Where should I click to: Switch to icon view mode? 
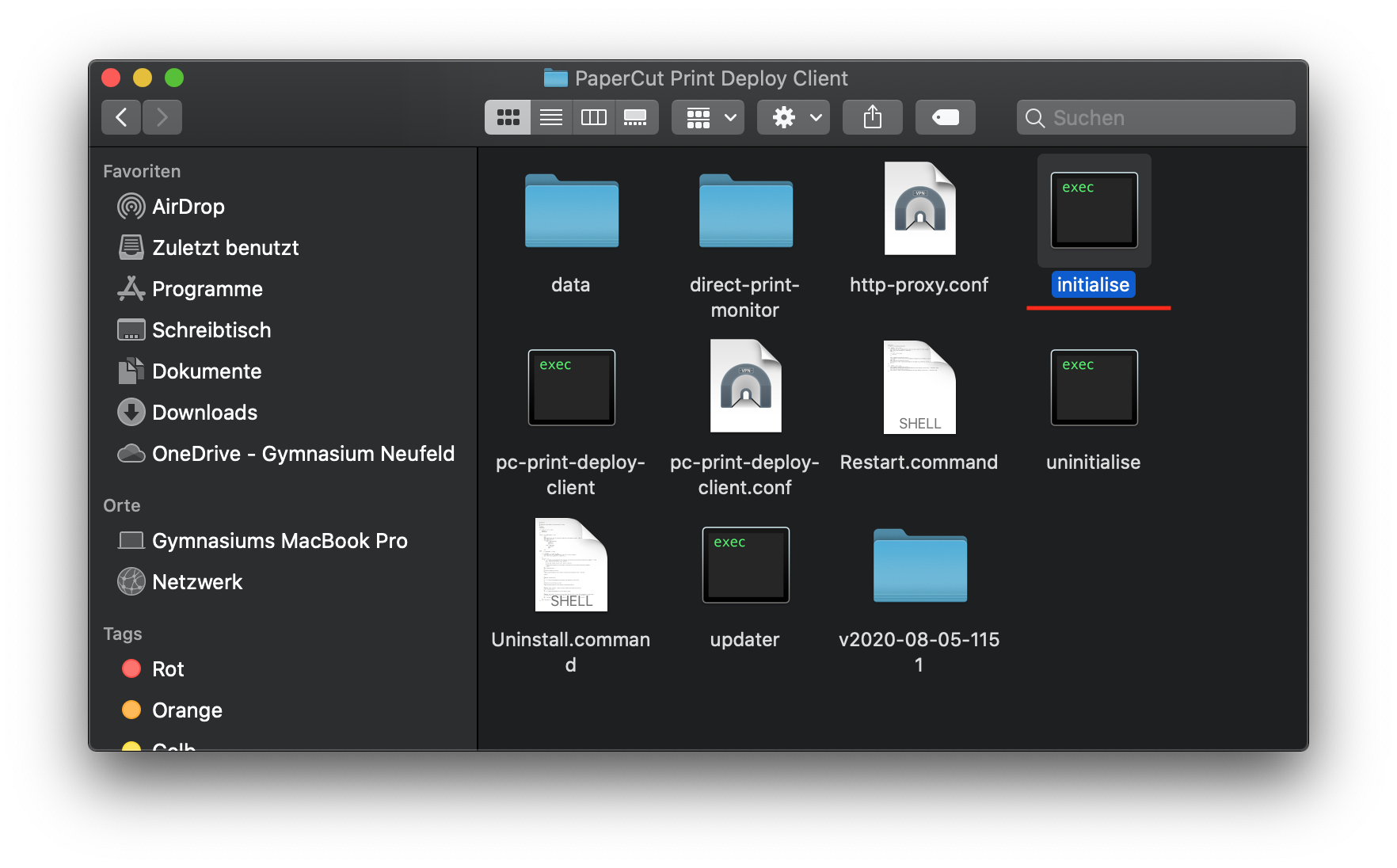(x=508, y=117)
